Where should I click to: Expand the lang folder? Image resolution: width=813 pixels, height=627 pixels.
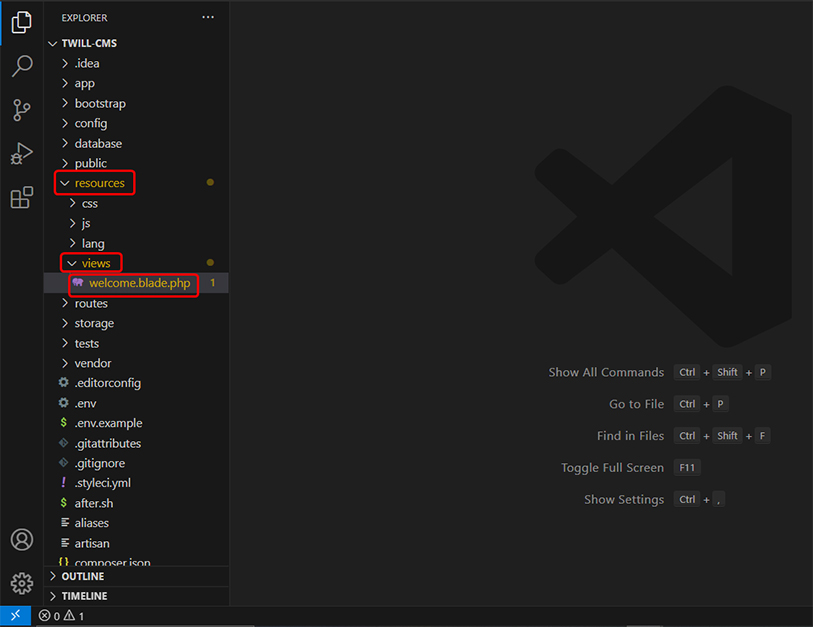pyautogui.click(x=73, y=243)
